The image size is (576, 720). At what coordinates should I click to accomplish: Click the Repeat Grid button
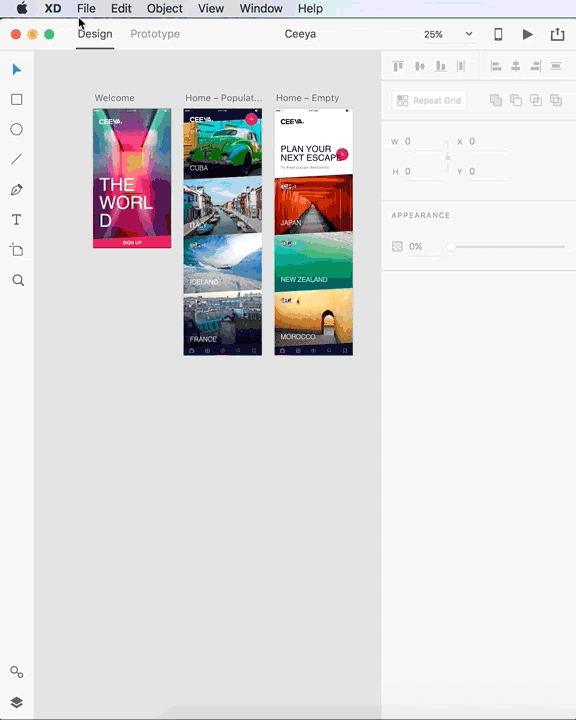point(429,101)
